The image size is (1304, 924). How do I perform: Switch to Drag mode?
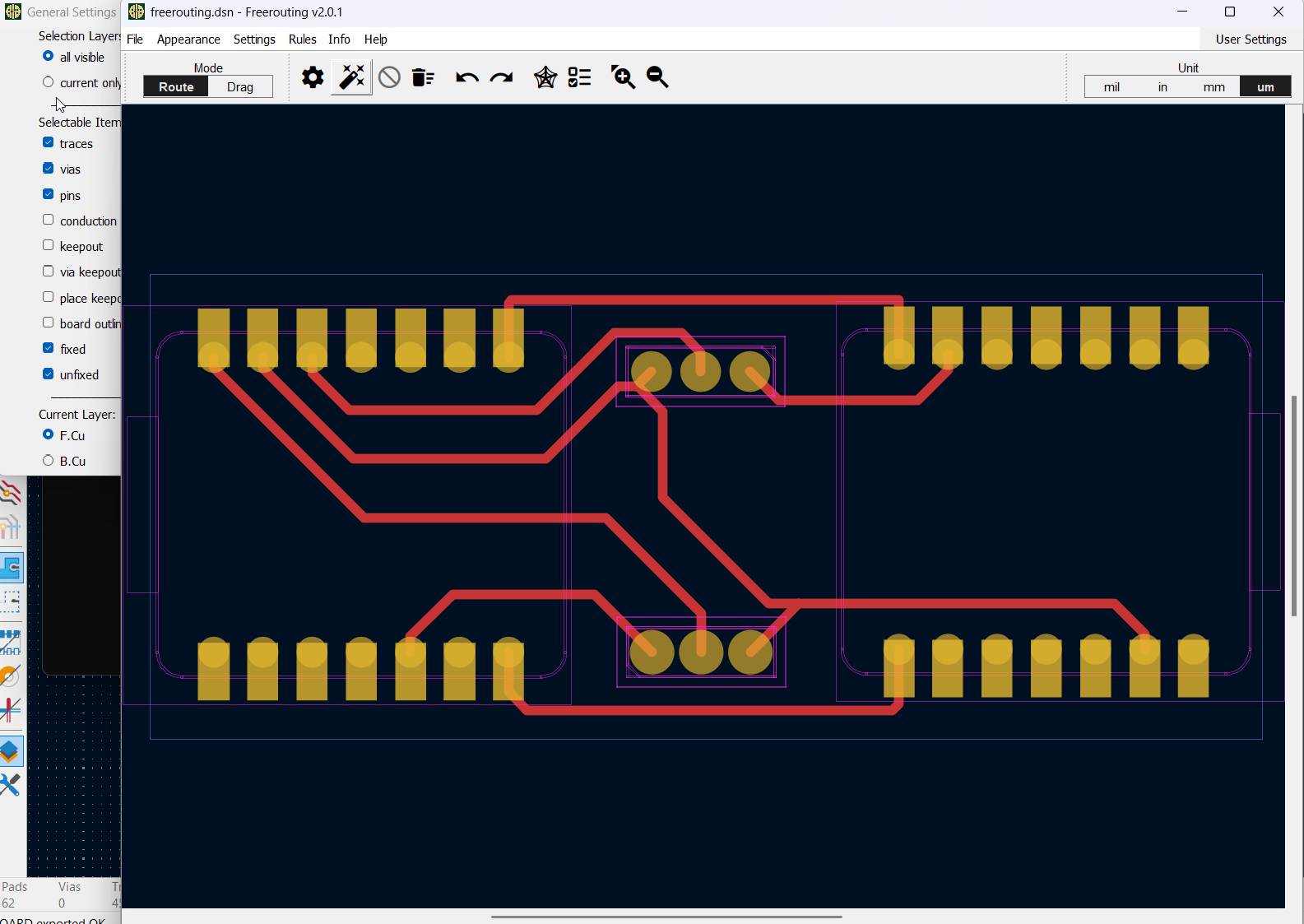coord(240,86)
